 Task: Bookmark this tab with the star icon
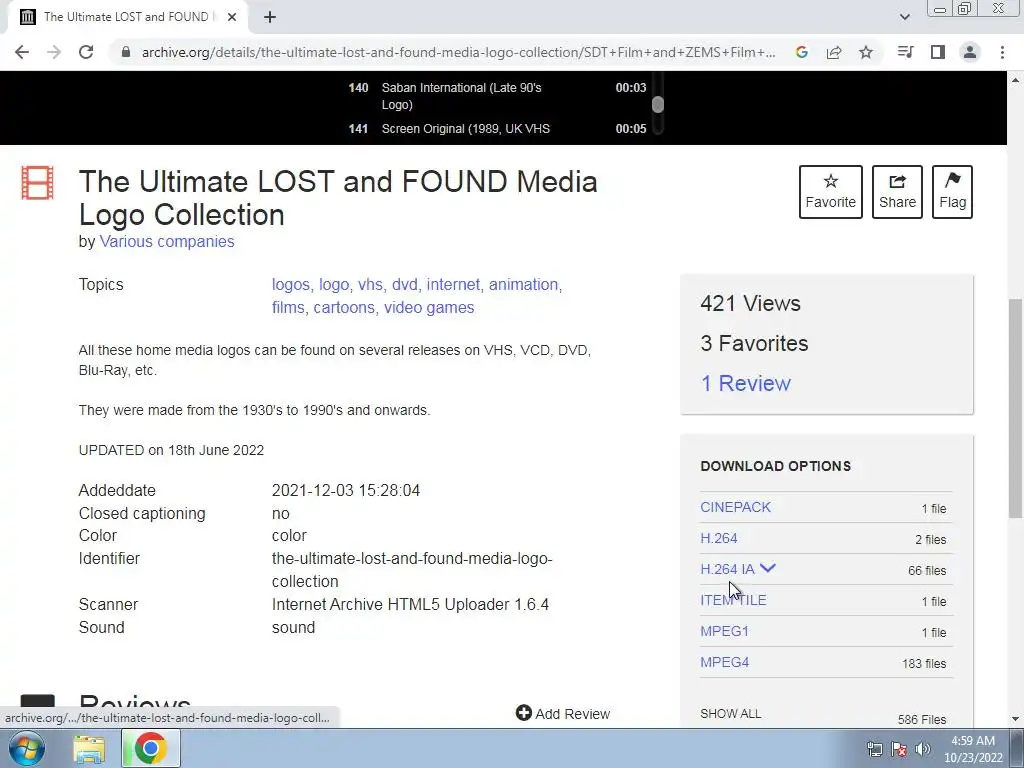(866, 52)
